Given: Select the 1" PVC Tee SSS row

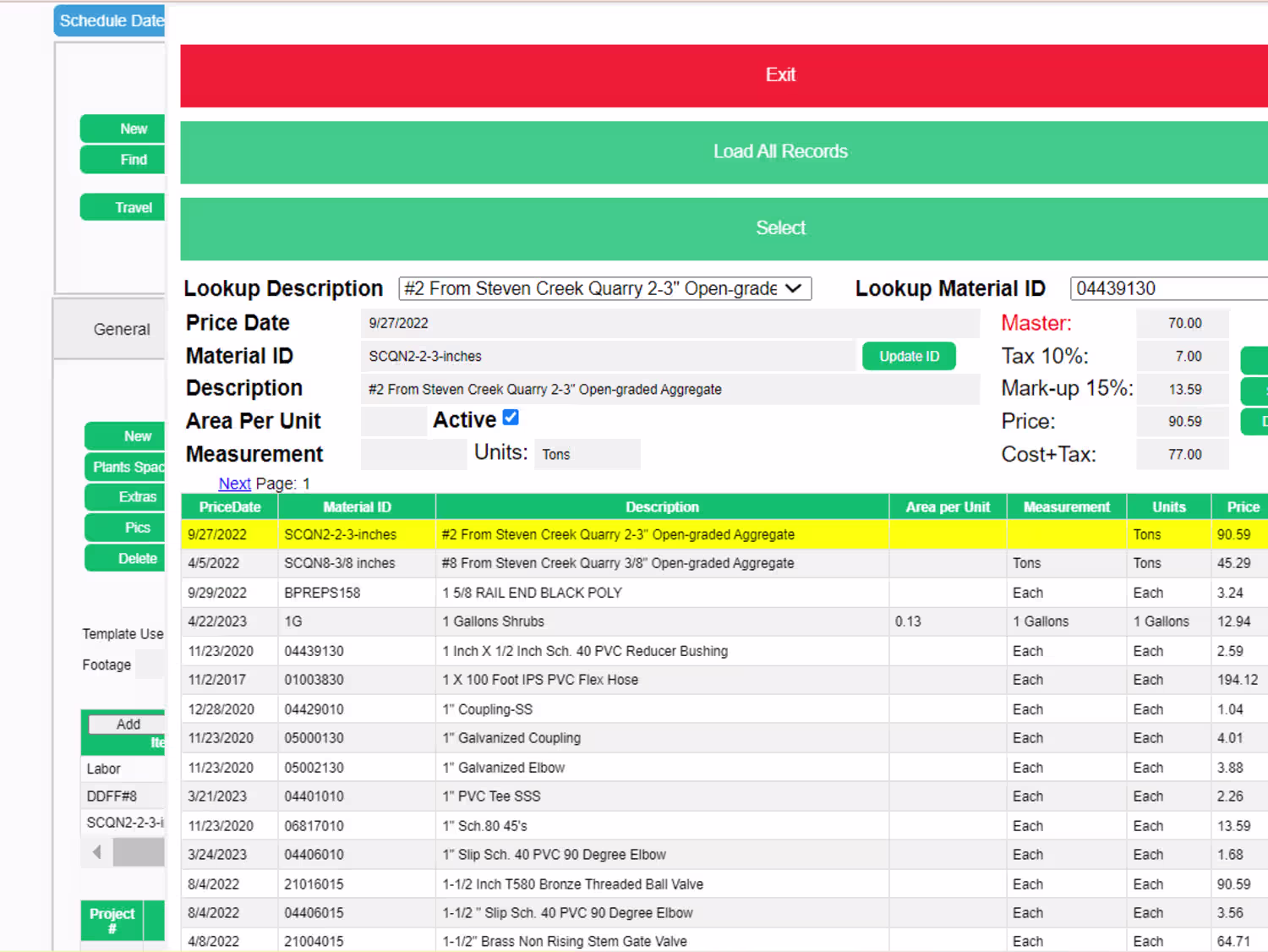Looking at the screenshot, I should coord(724,797).
